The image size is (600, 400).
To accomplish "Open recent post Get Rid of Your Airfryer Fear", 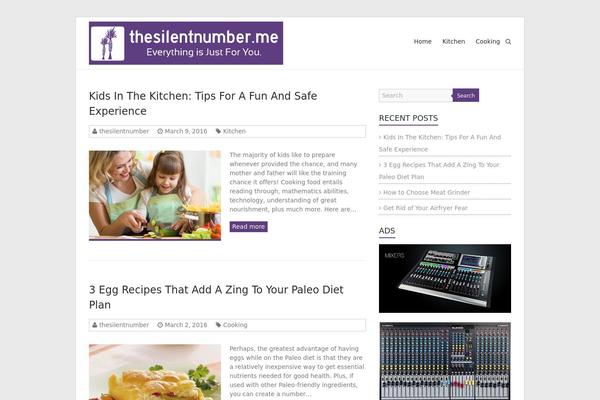I will [425, 208].
